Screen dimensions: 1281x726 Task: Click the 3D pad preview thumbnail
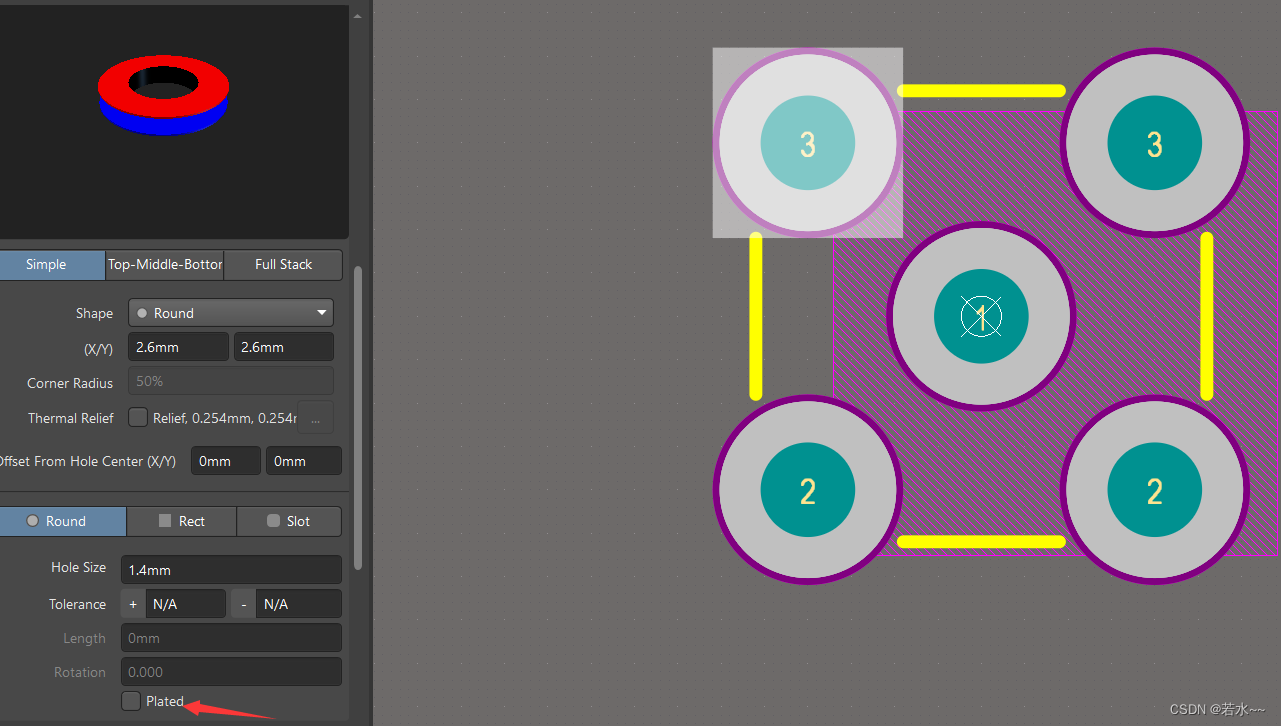[x=163, y=95]
